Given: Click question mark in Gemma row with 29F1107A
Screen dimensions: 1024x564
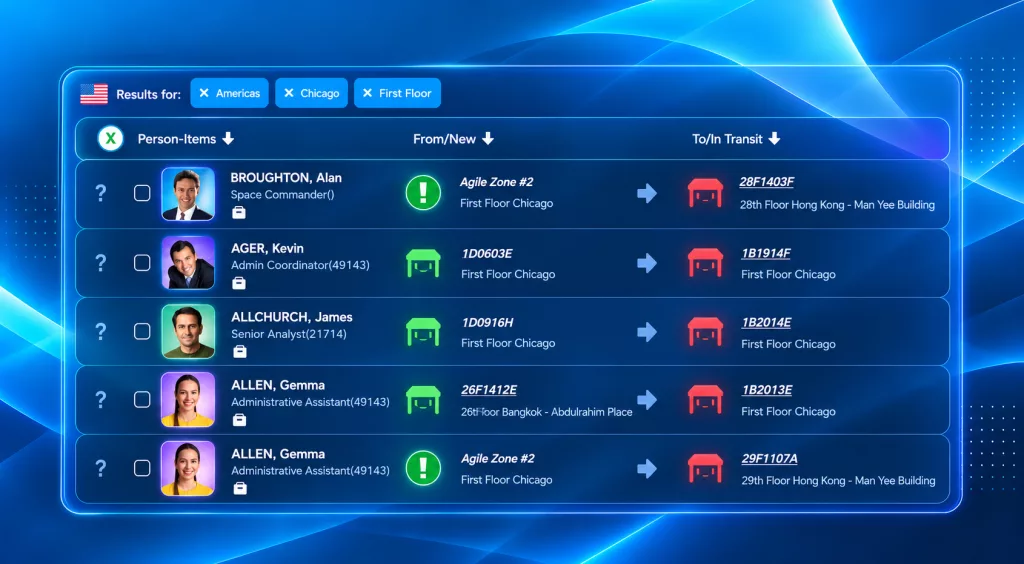Looking at the screenshot, I should point(101,468).
